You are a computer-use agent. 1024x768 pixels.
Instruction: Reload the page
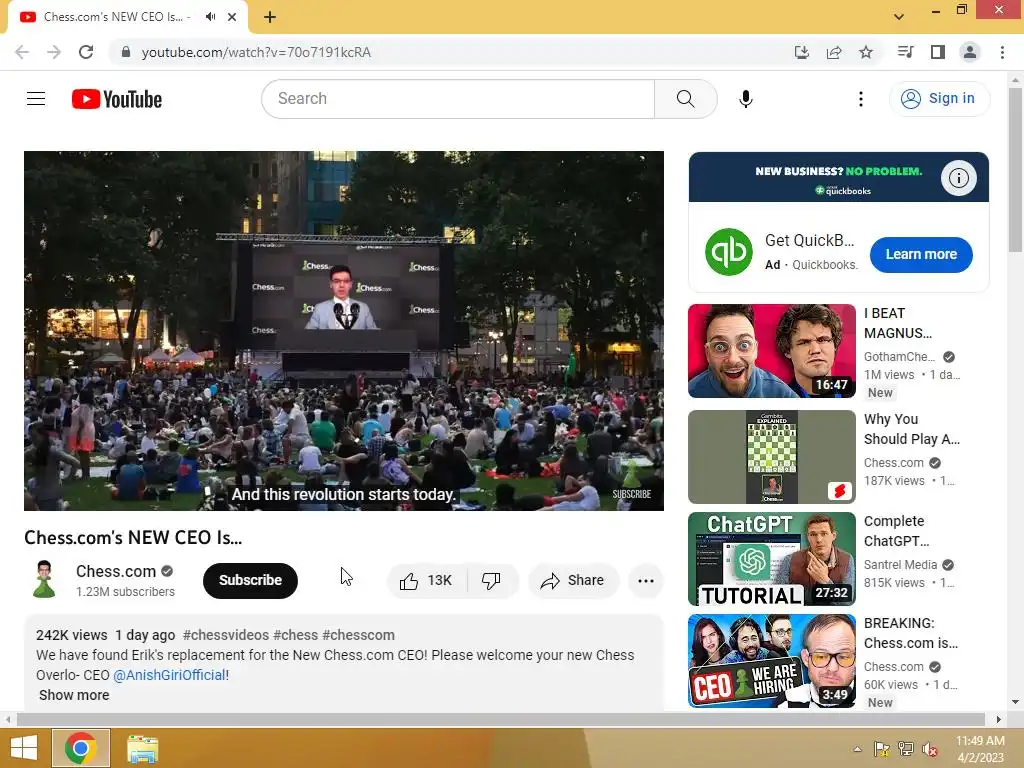[86, 52]
